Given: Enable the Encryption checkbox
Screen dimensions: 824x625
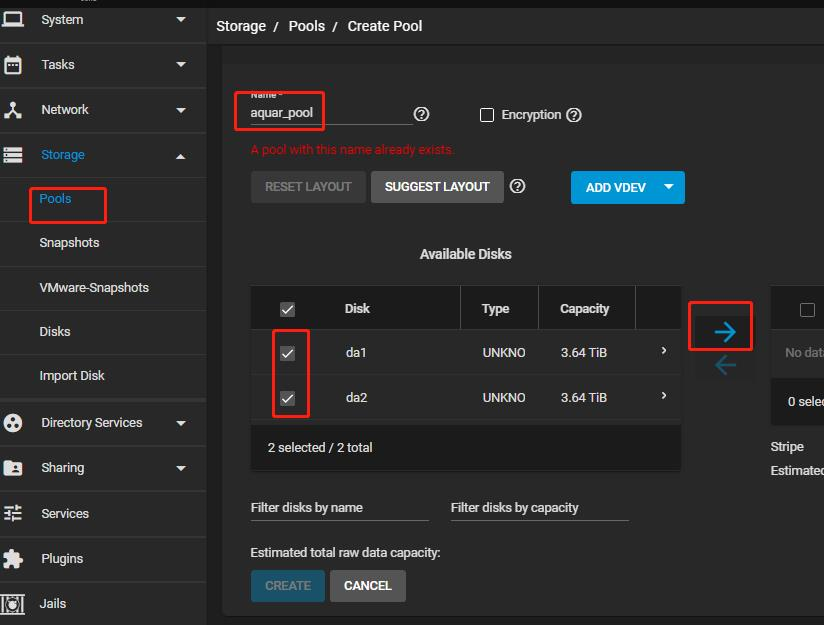Looking at the screenshot, I should coord(487,115).
